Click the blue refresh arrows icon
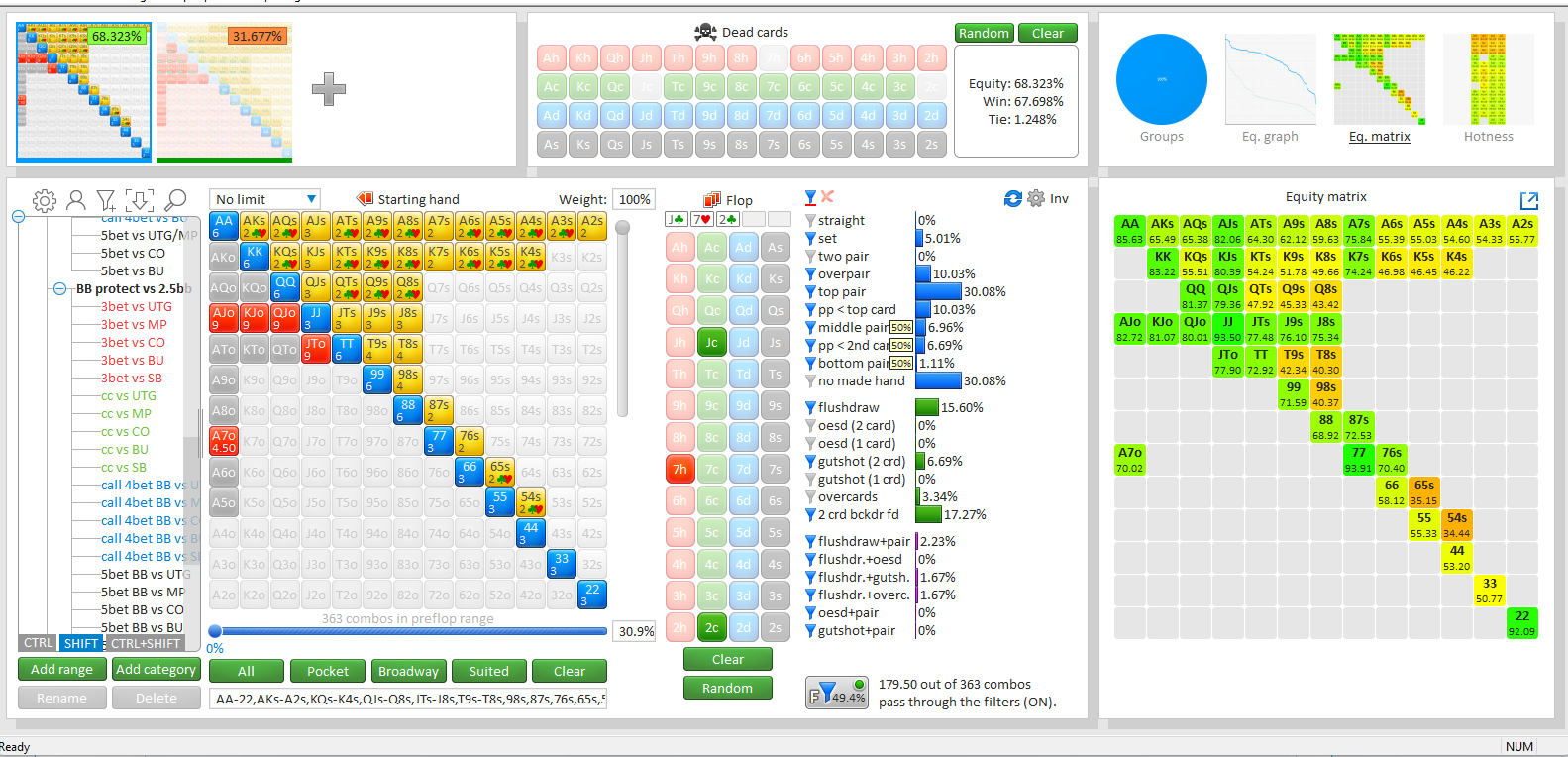This screenshot has height=757, width=1568. click(x=1012, y=198)
